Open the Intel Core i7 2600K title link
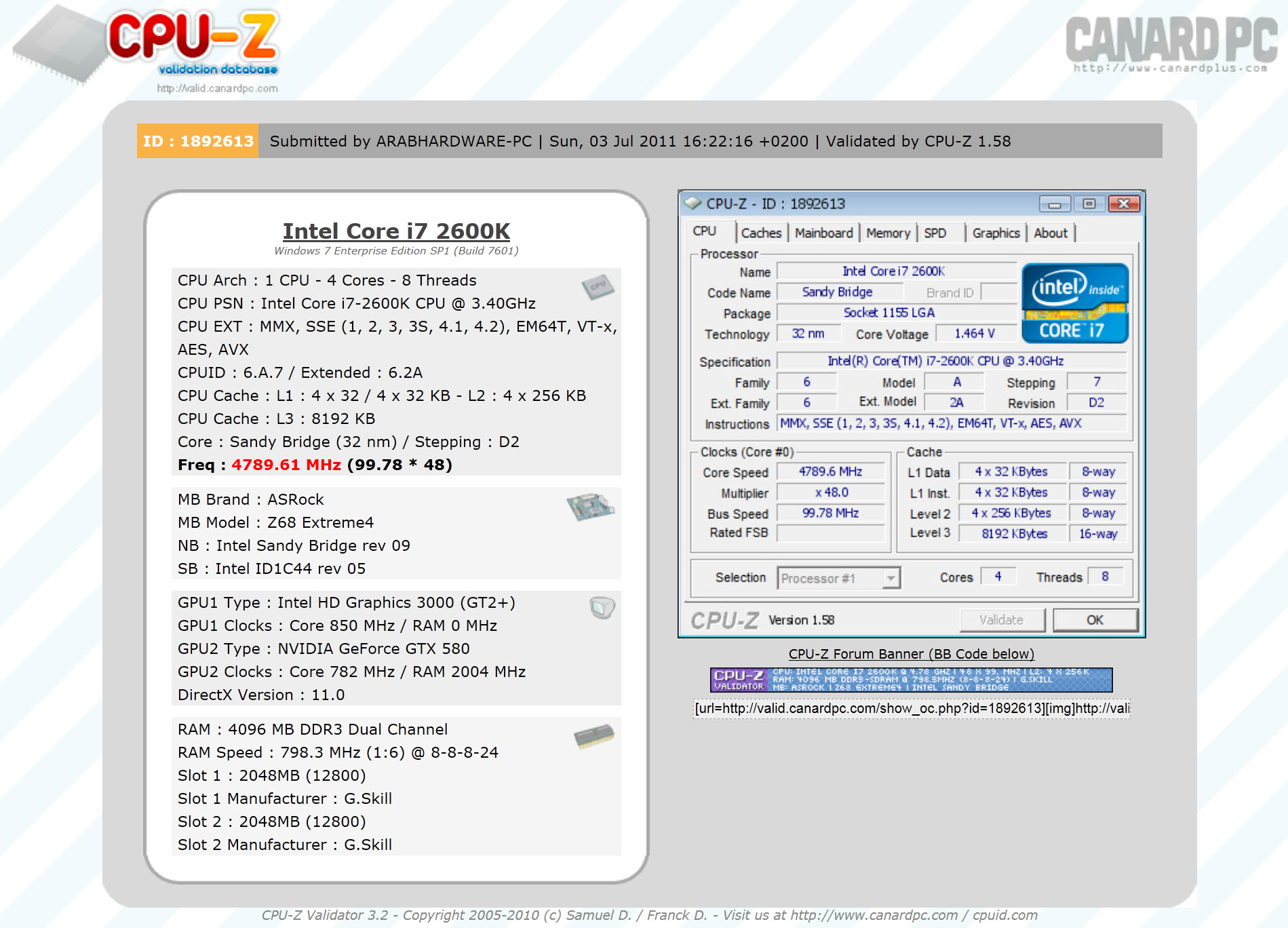The width and height of the screenshot is (1288, 928). point(396,231)
